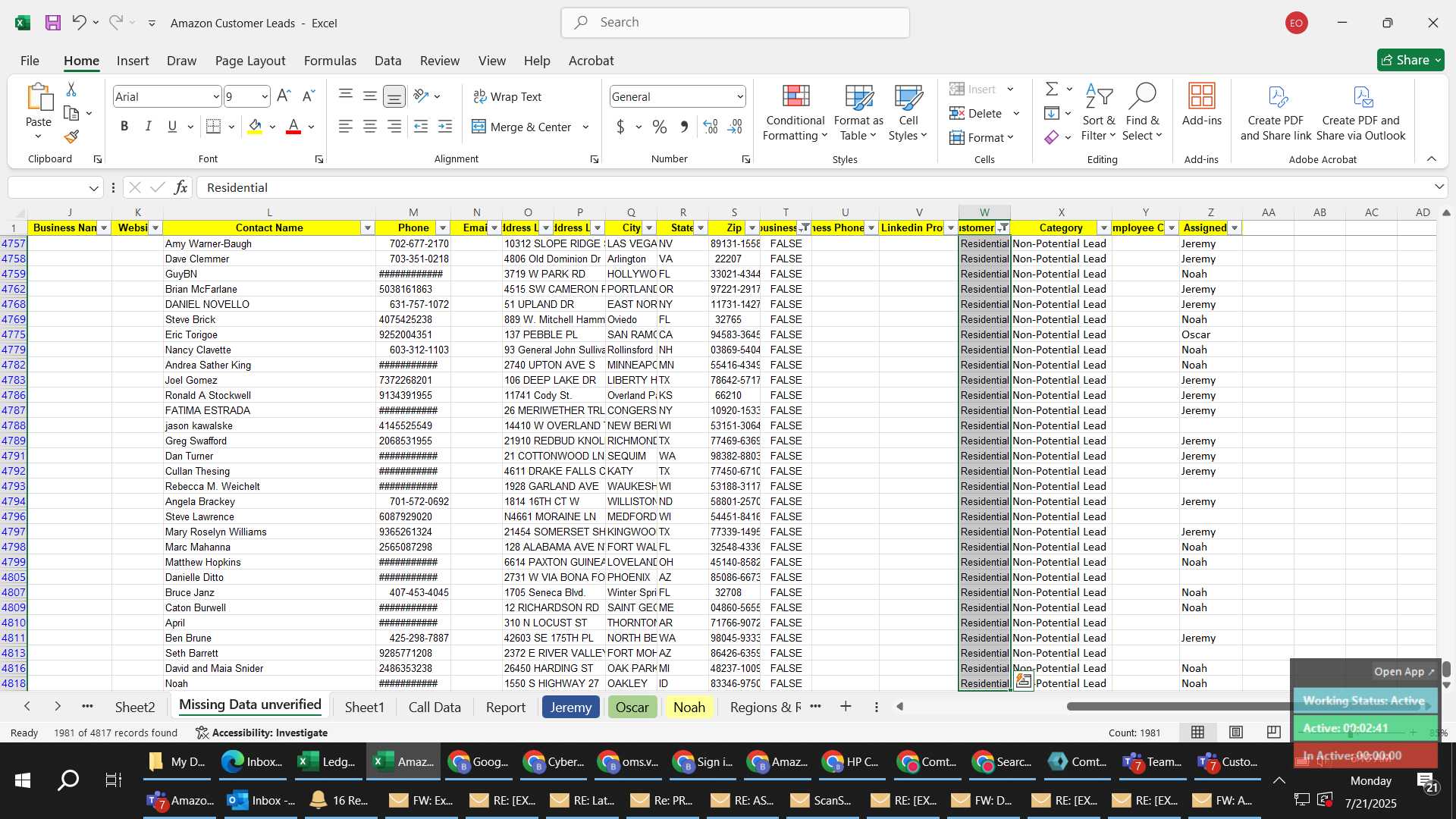Screen dimensions: 1456x819
Task: Decrease indent icon in Alignment group
Action: (421, 127)
